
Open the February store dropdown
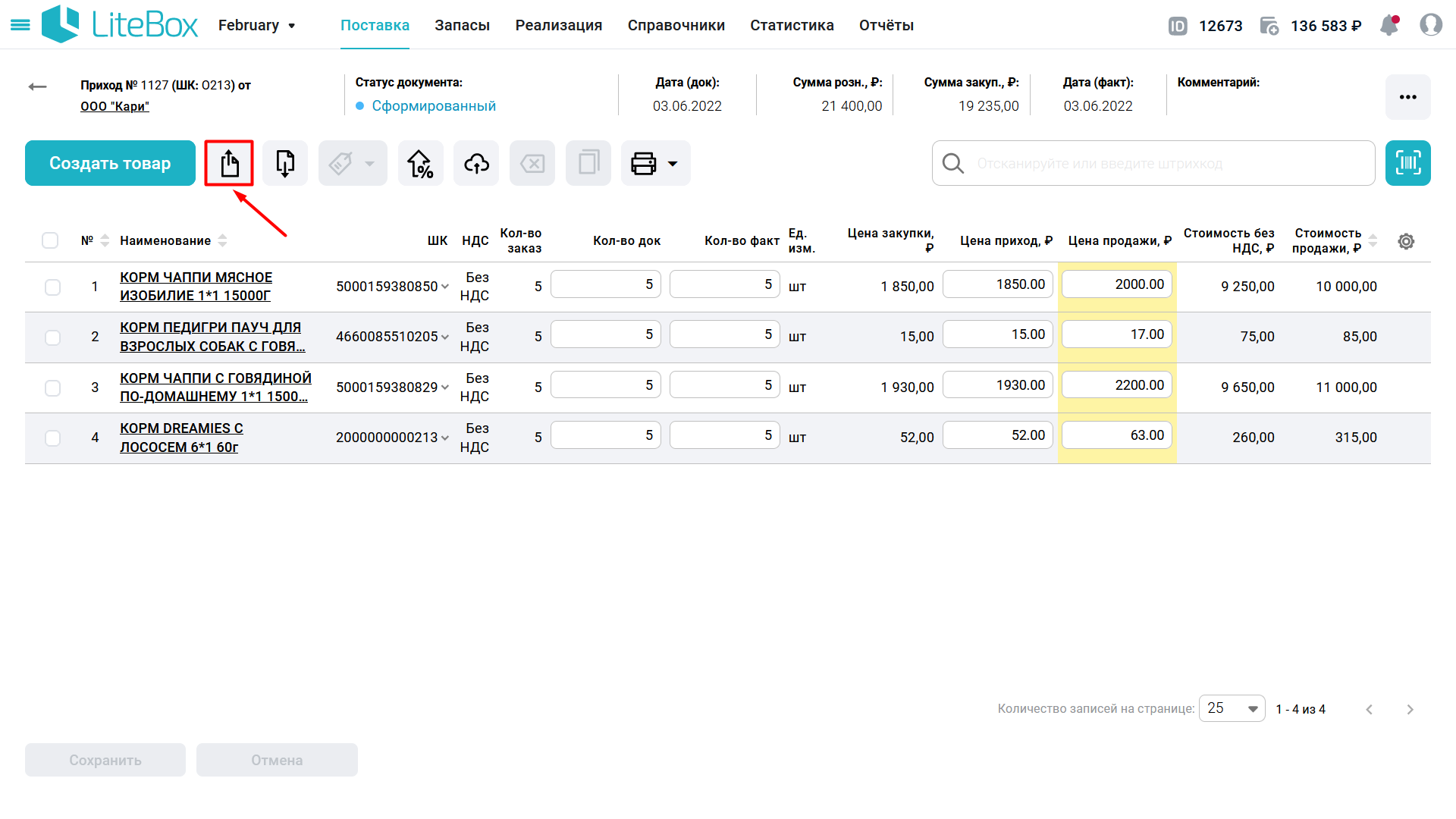(256, 26)
